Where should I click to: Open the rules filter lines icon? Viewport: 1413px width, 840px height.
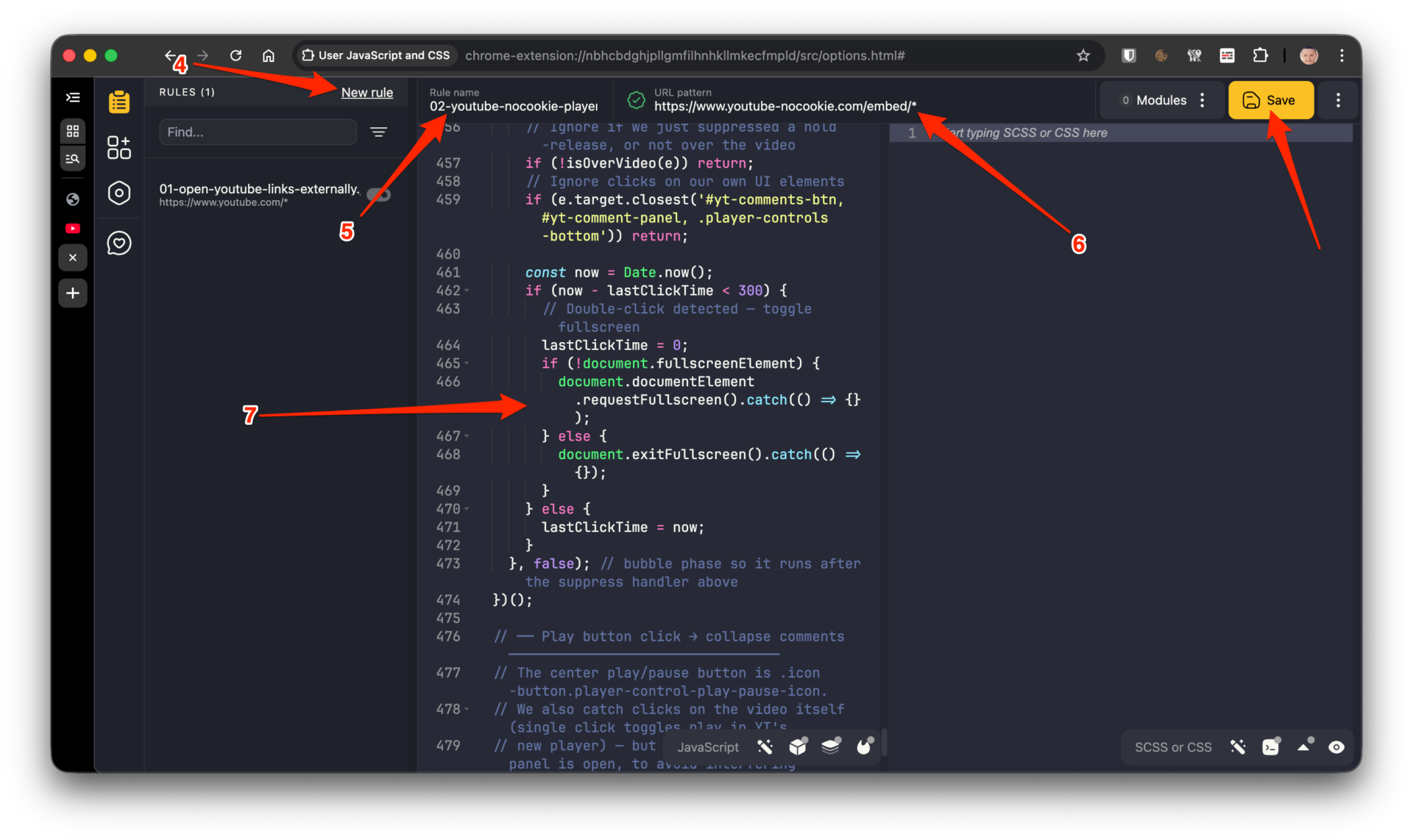pos(379,132)
